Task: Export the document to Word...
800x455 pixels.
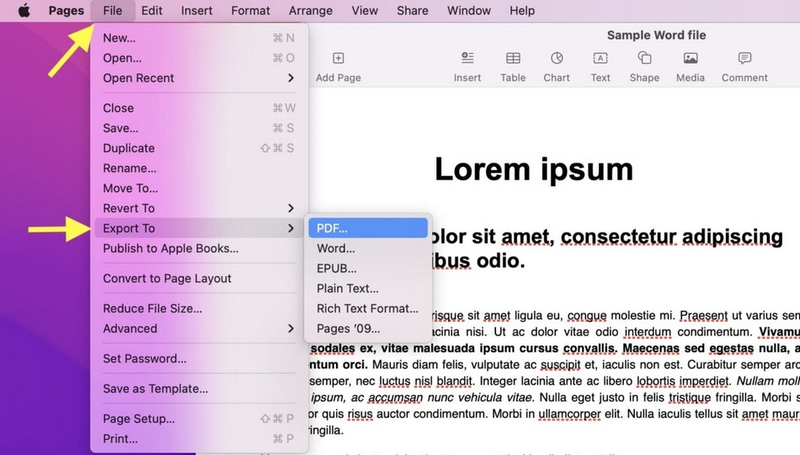Action: click(368, 248)
